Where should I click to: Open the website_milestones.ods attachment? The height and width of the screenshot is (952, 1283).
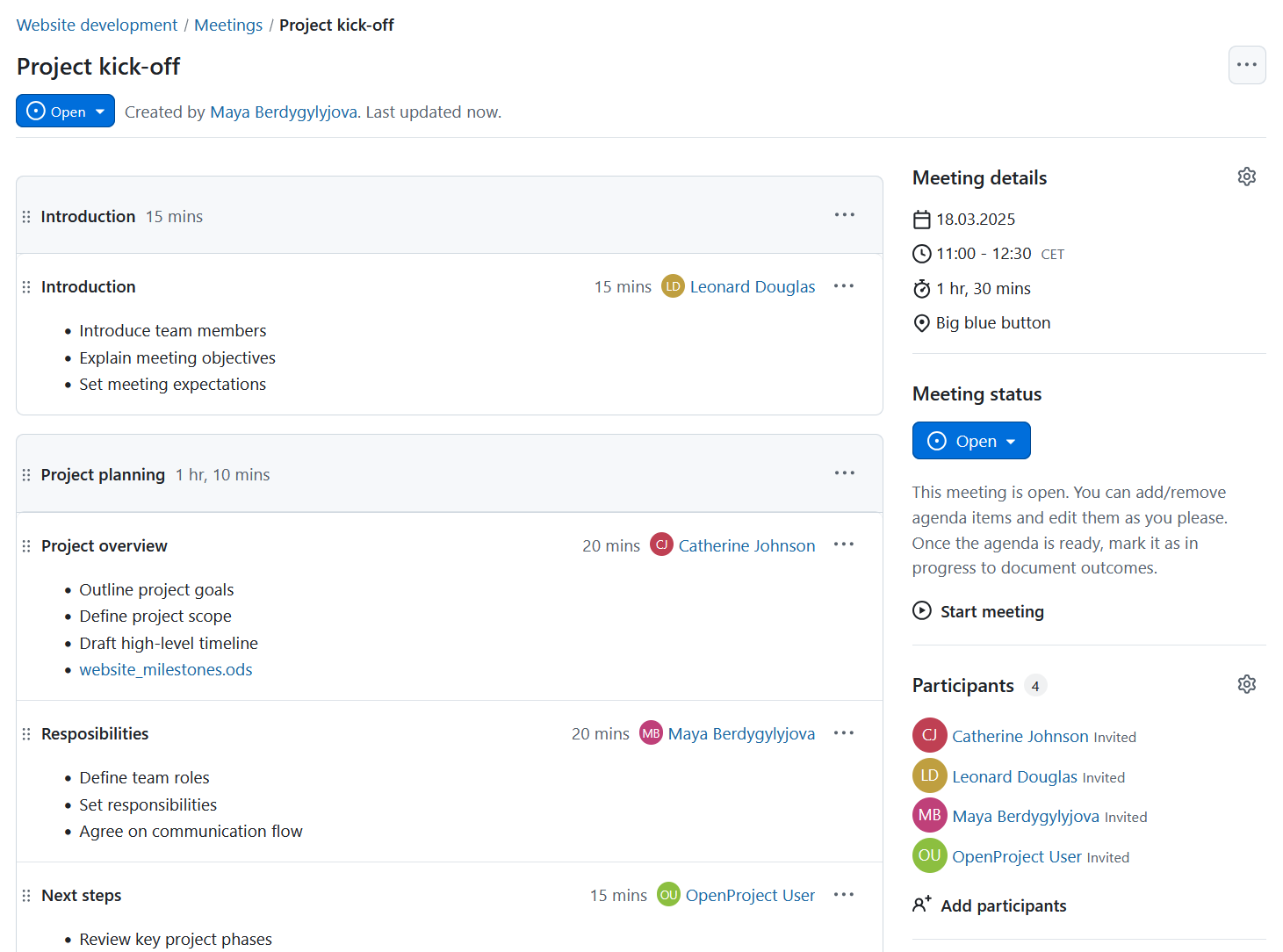[166, 669]
